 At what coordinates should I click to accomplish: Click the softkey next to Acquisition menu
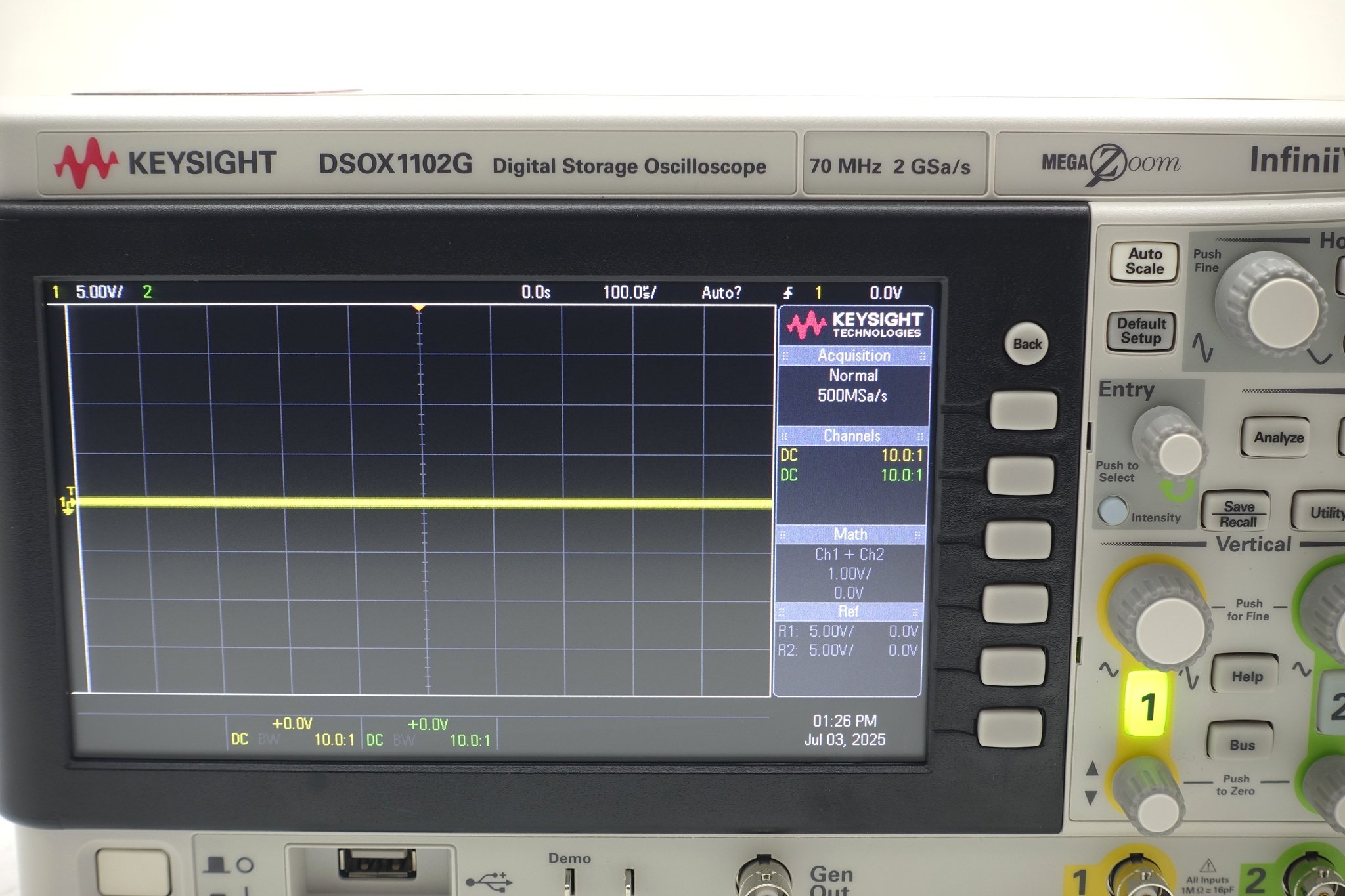[x=1023, y=410]
